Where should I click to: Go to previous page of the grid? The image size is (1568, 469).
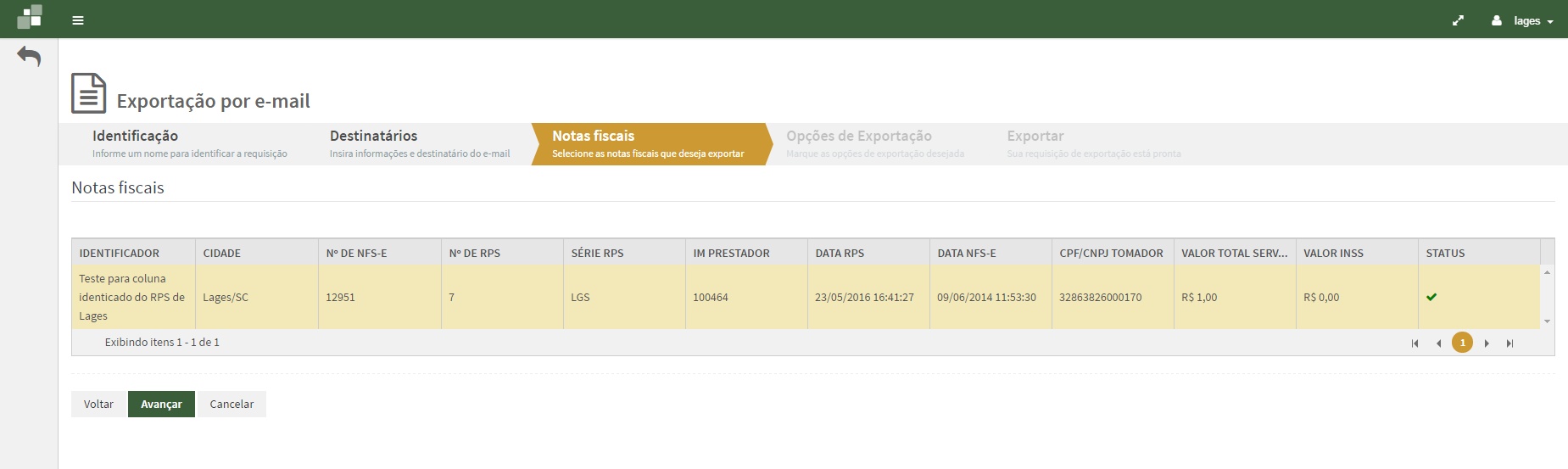click(x=1438, y=343)
